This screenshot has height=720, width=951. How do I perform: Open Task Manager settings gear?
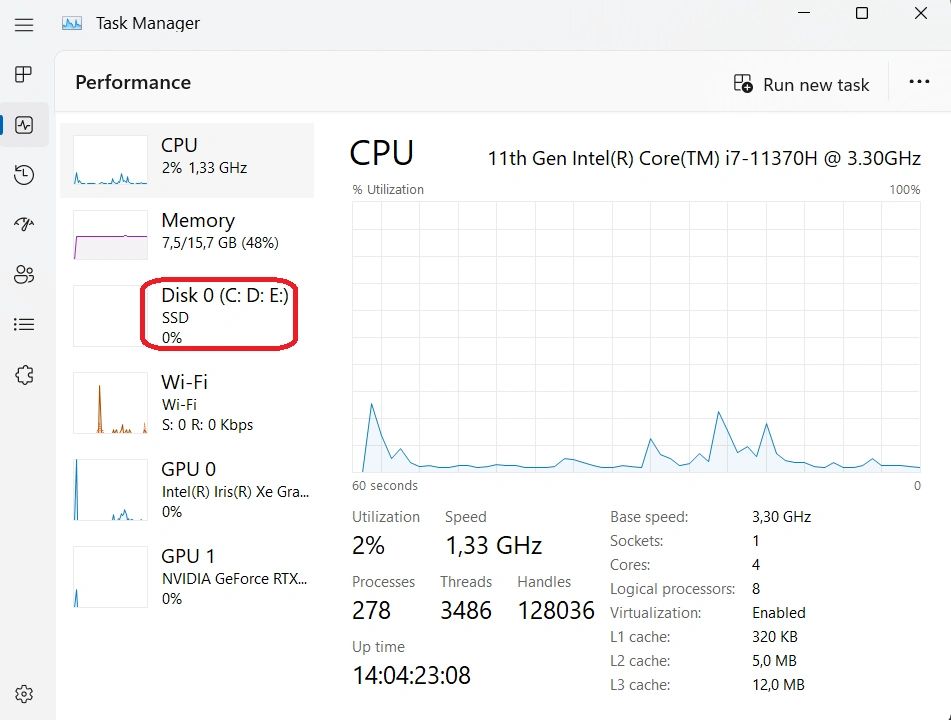[x=24, y=694]
